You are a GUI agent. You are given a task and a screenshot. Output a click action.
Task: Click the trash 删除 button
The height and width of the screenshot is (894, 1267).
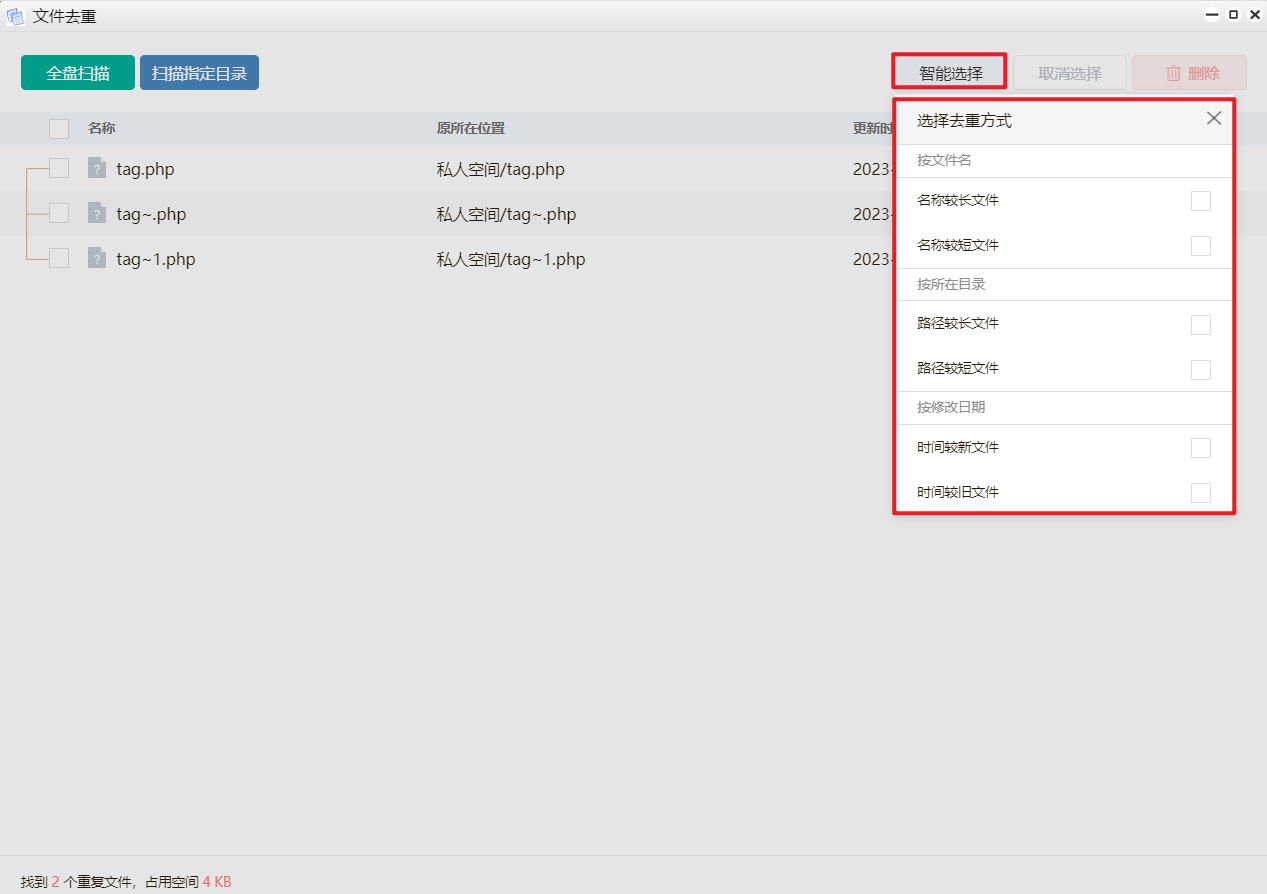click(x=1189, y=73)
